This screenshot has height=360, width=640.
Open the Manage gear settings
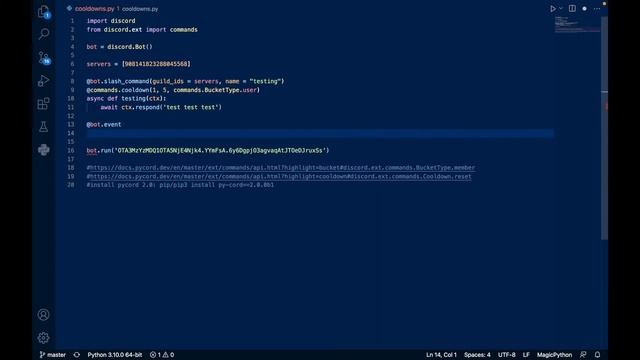pyautogui.click(x=44, y=338)
